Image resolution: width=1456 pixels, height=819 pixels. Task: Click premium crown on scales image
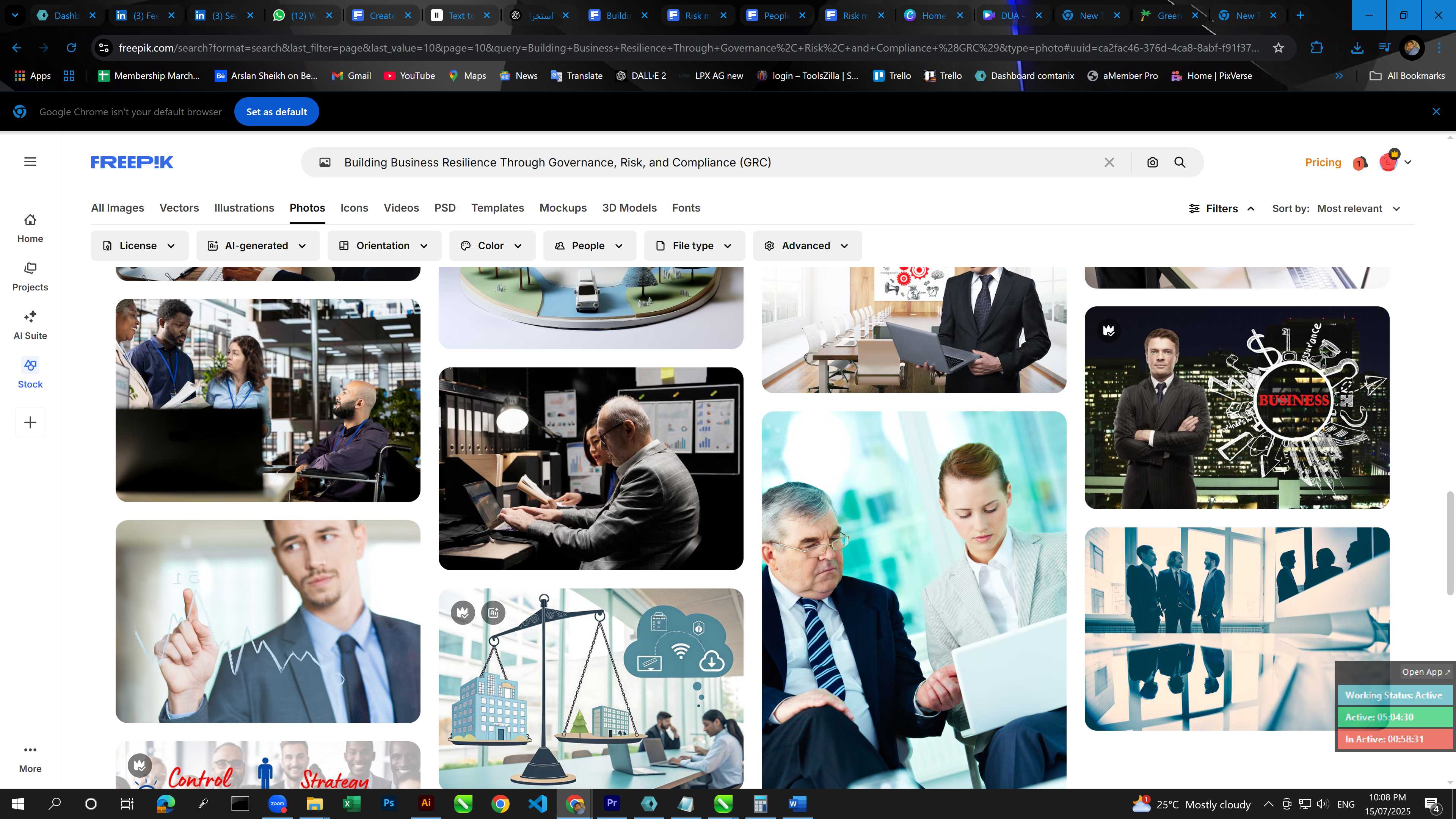[x=463, y=612]
